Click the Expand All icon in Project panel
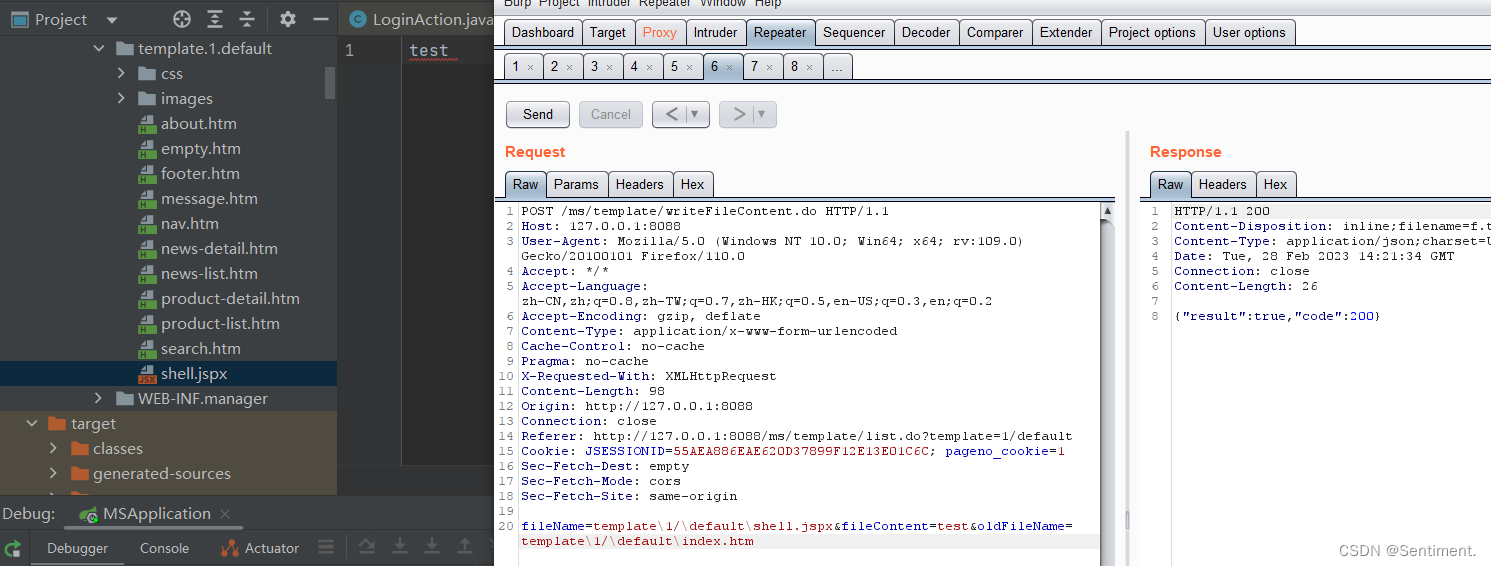Image resolution: width=1491 pixels, height=566 pixels. click(215, 19)
